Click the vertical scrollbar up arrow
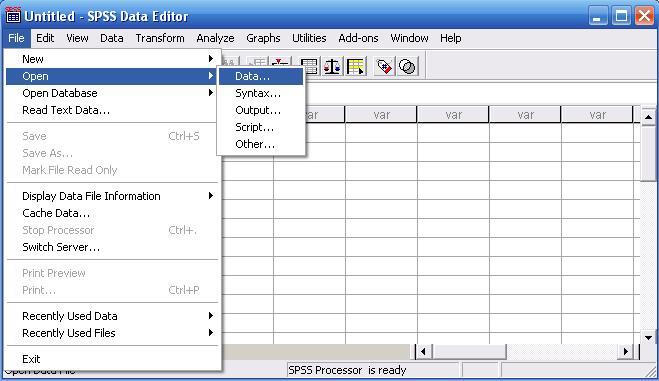The width and height of the screenshot is (659, 381). coord(648,117)
